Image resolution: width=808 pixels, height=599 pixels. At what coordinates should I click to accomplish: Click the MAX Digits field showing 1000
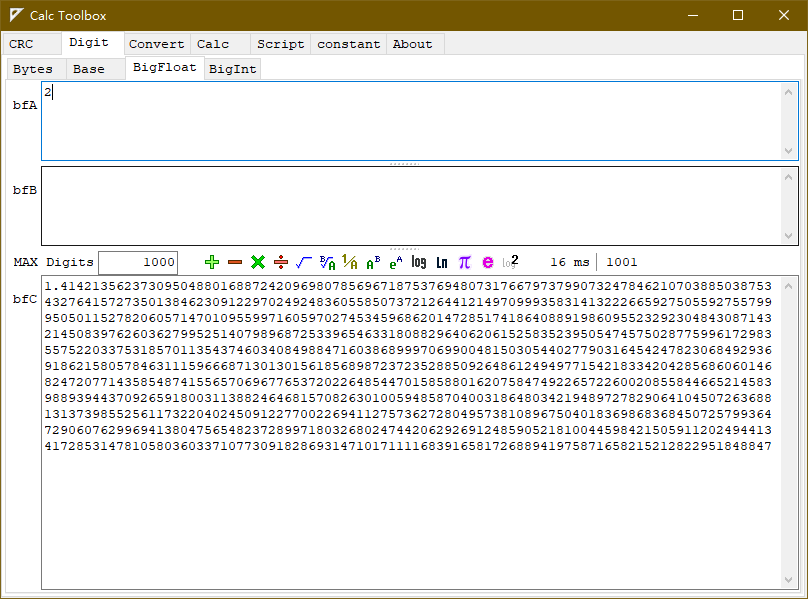tap(138, 262)
